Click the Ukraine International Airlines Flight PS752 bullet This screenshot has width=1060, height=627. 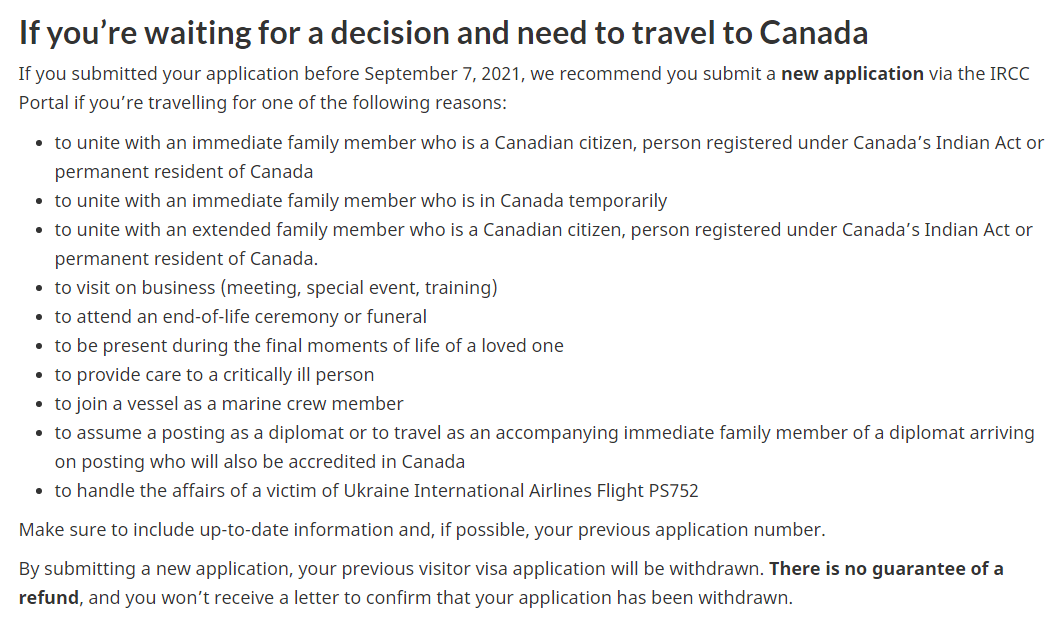376,490
